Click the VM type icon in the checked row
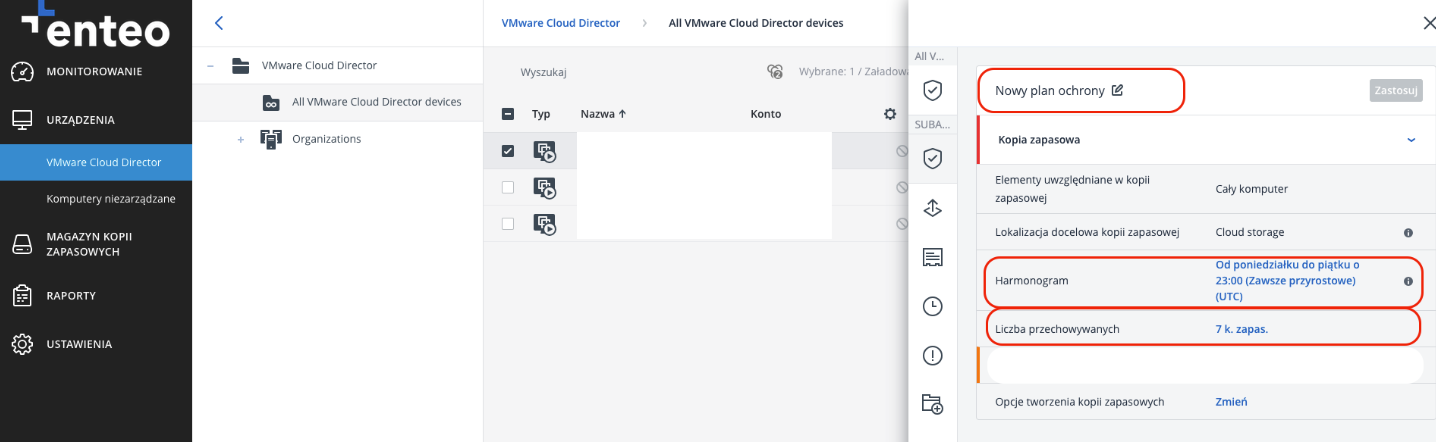Viewport: 1436px width, 442px height. 545,151
